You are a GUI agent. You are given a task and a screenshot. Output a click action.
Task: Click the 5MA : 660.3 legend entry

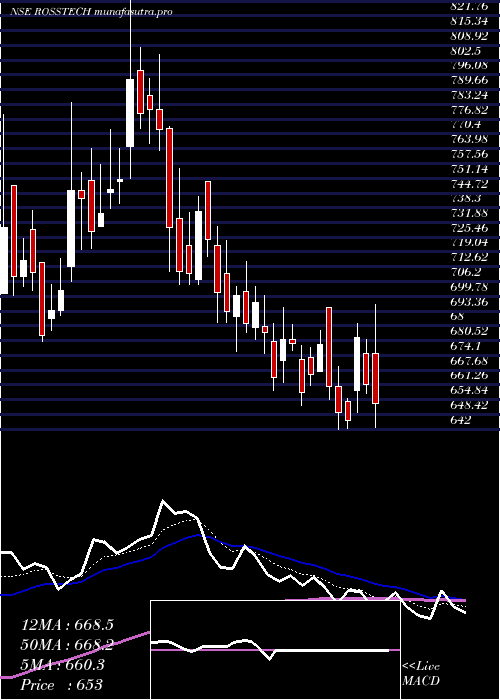click(62, 665)
